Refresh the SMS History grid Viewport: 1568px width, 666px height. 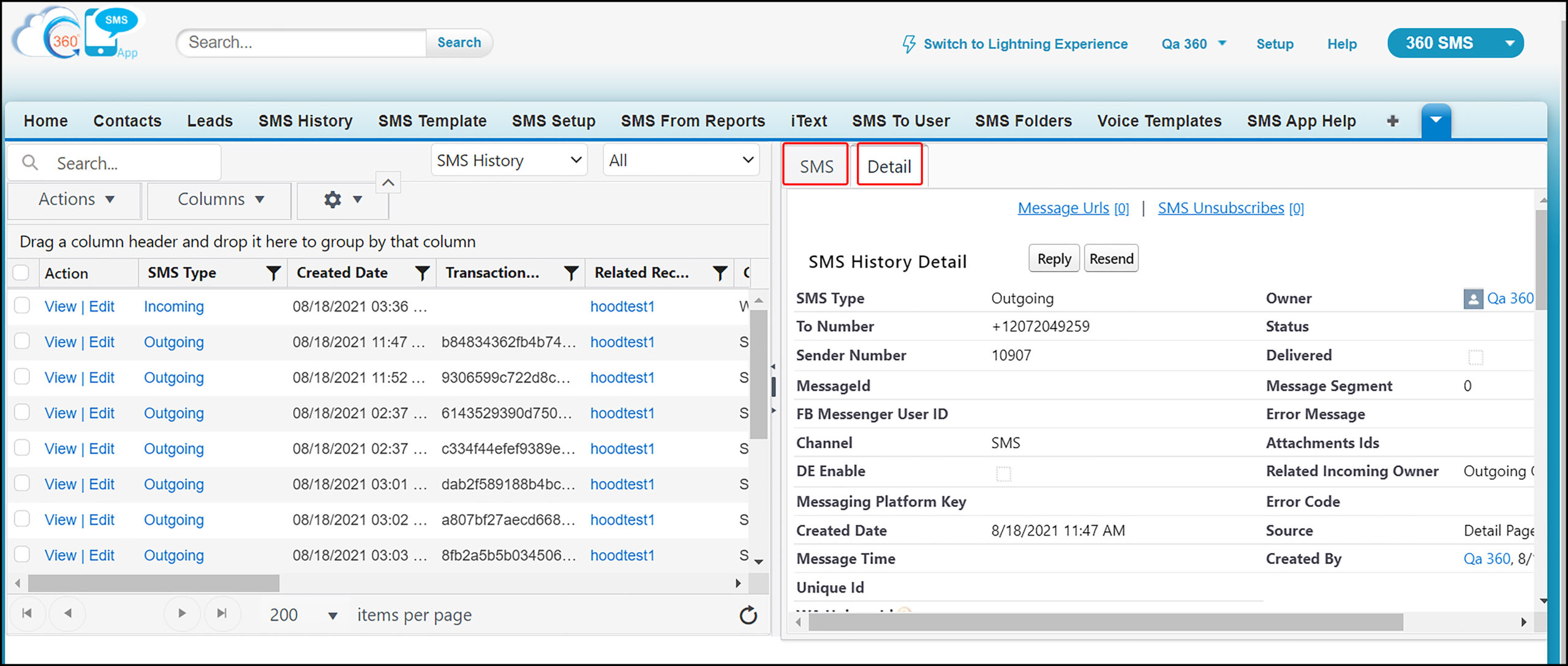pos(748,615)
